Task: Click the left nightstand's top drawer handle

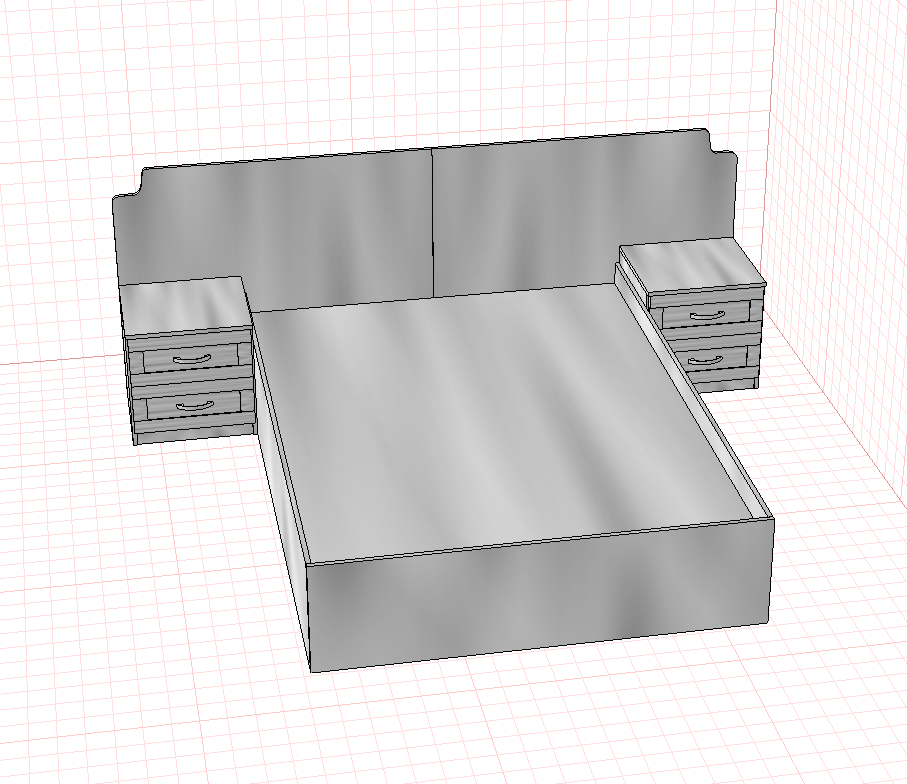Action: 193,359
